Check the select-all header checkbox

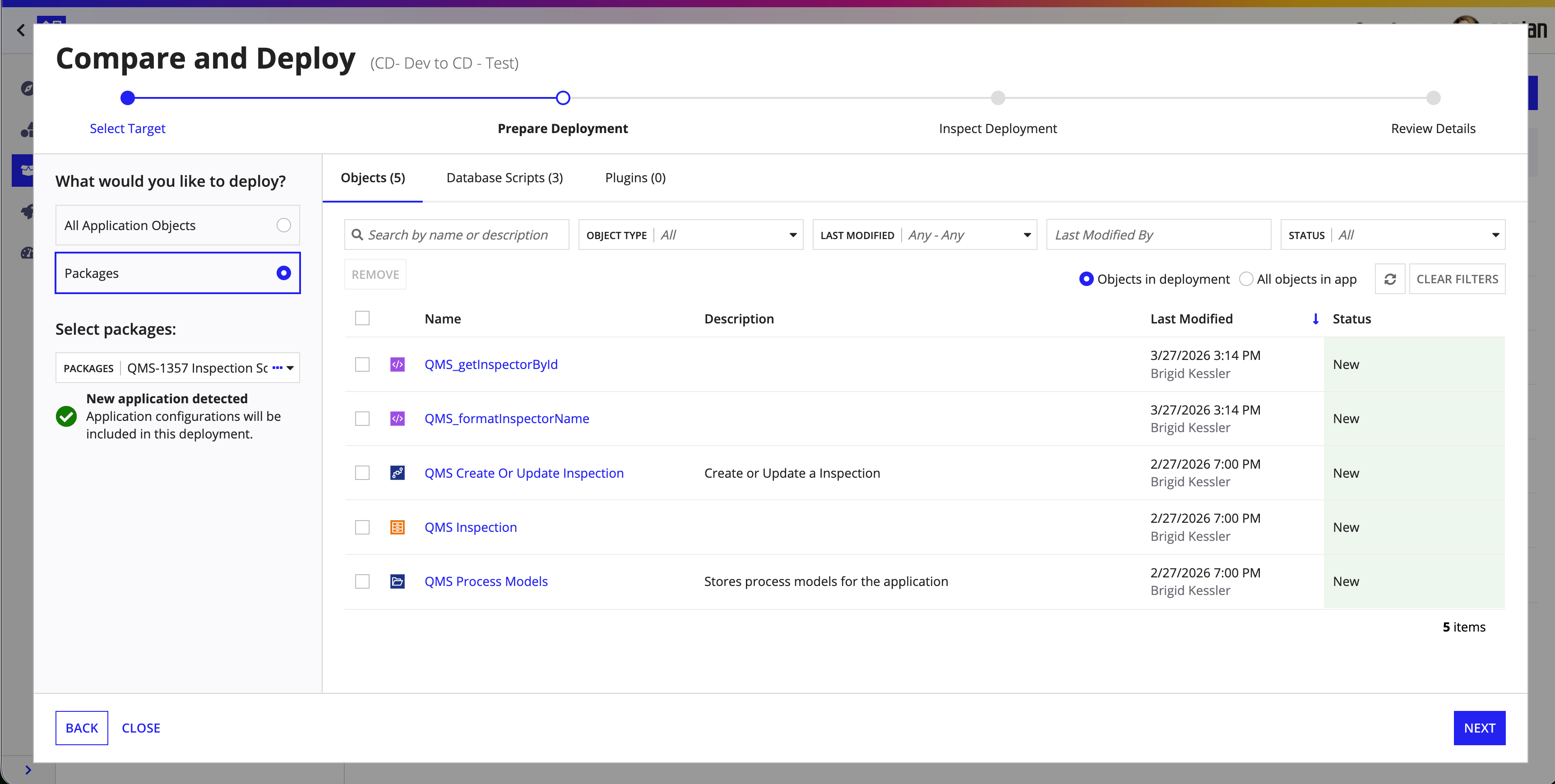pyautogui.click(x=362, y=318)
